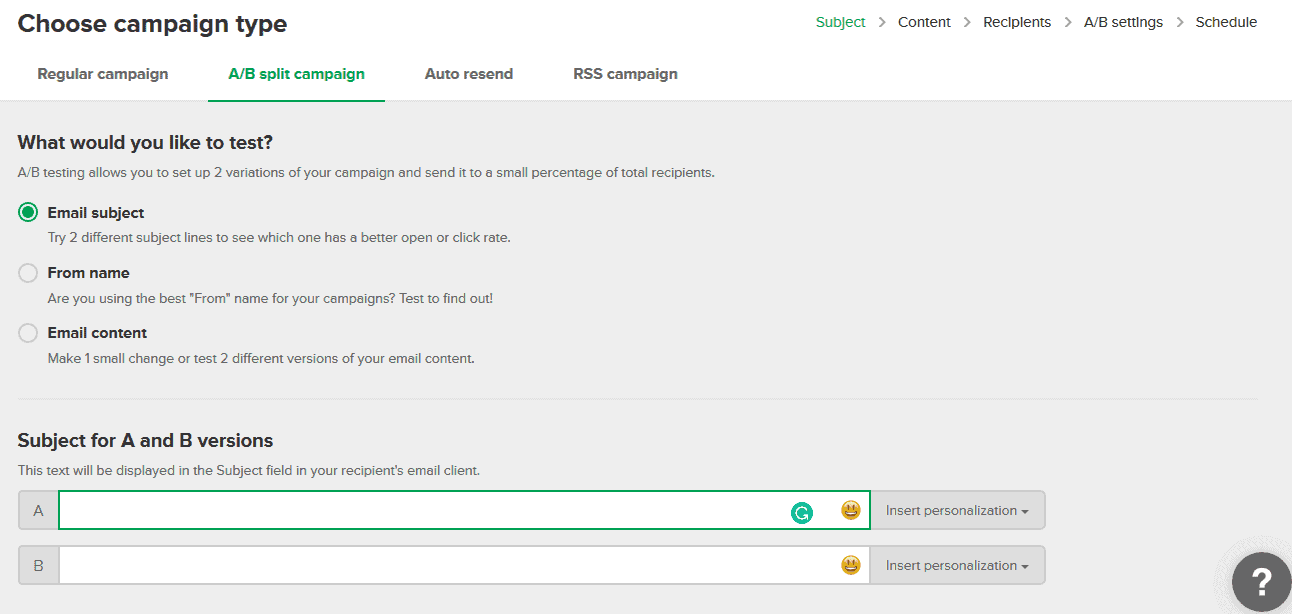
Task: Open the emoji picker for subject A
Action: (x=849, y=510)
